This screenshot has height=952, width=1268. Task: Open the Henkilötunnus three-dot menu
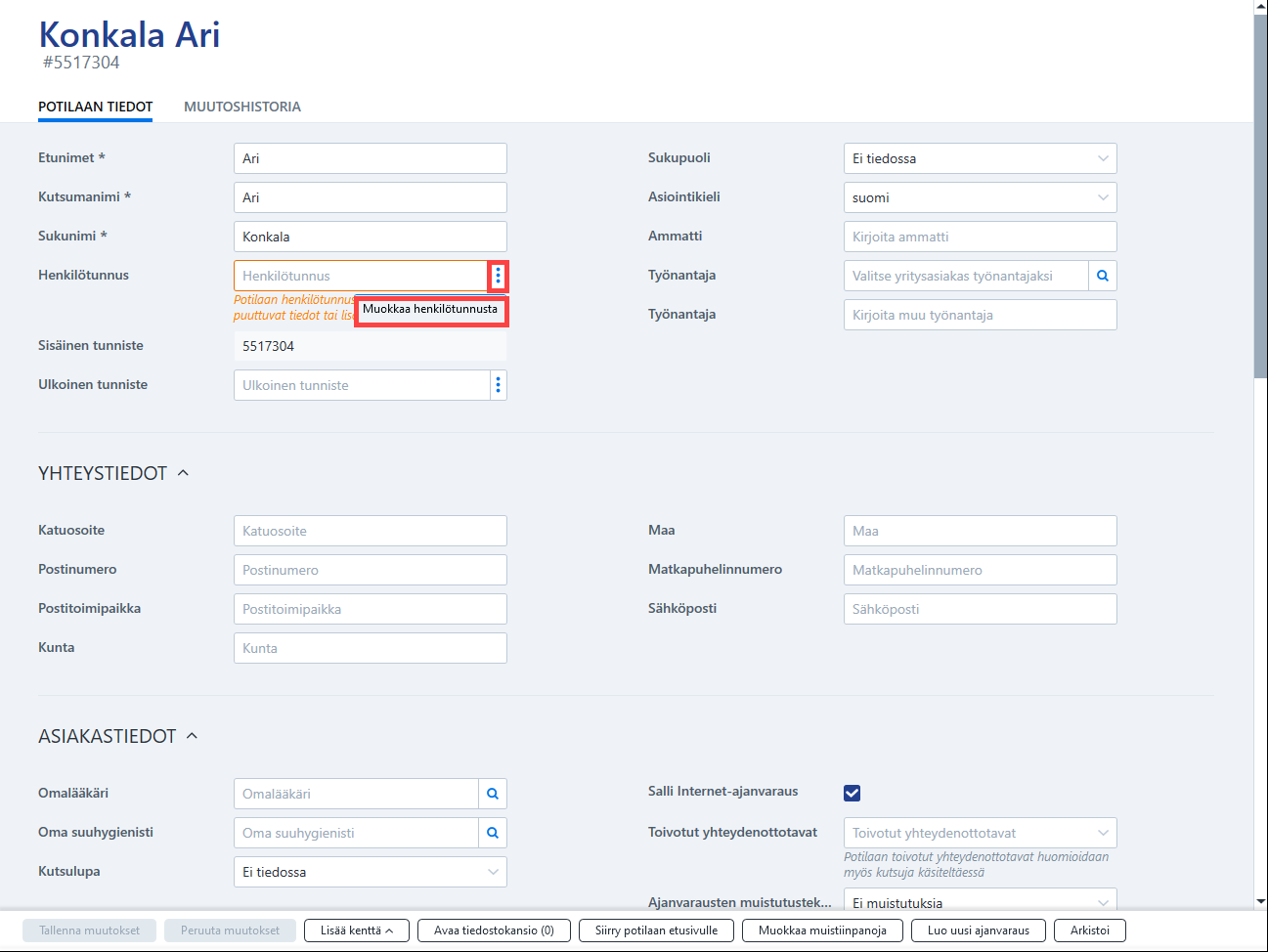[498, 276]
